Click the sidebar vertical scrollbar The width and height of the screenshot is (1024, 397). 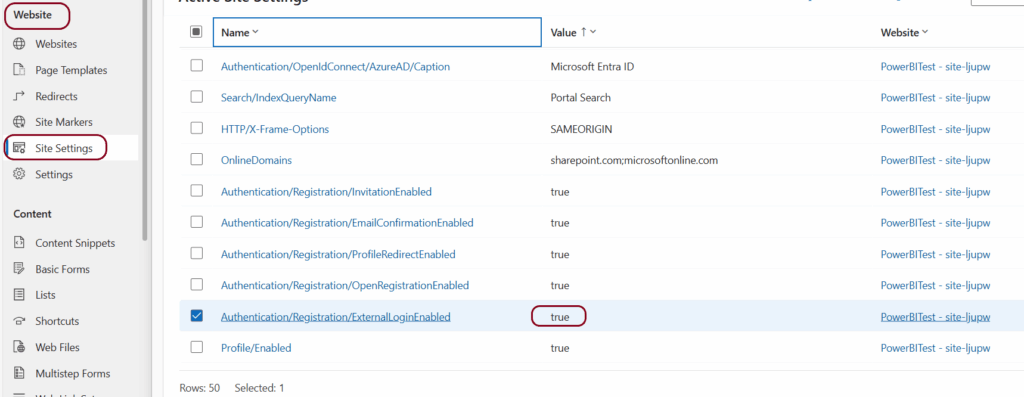tap(145, 121)
